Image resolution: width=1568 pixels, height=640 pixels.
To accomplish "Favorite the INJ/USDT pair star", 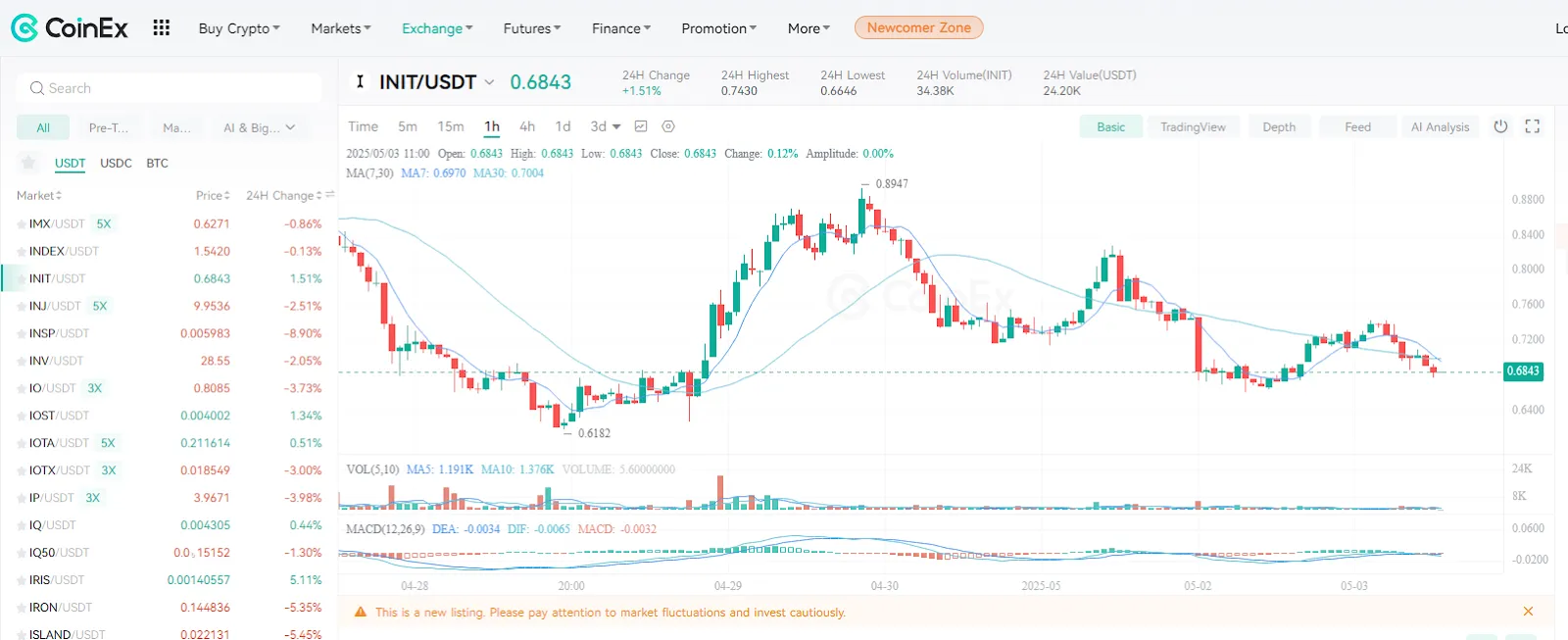I will pos(22,307).
